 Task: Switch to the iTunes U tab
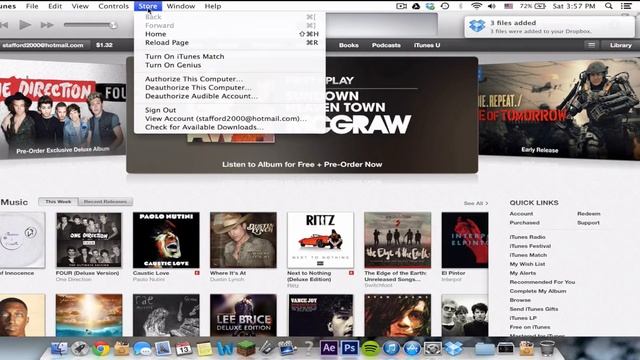click(x=427, y=45)
